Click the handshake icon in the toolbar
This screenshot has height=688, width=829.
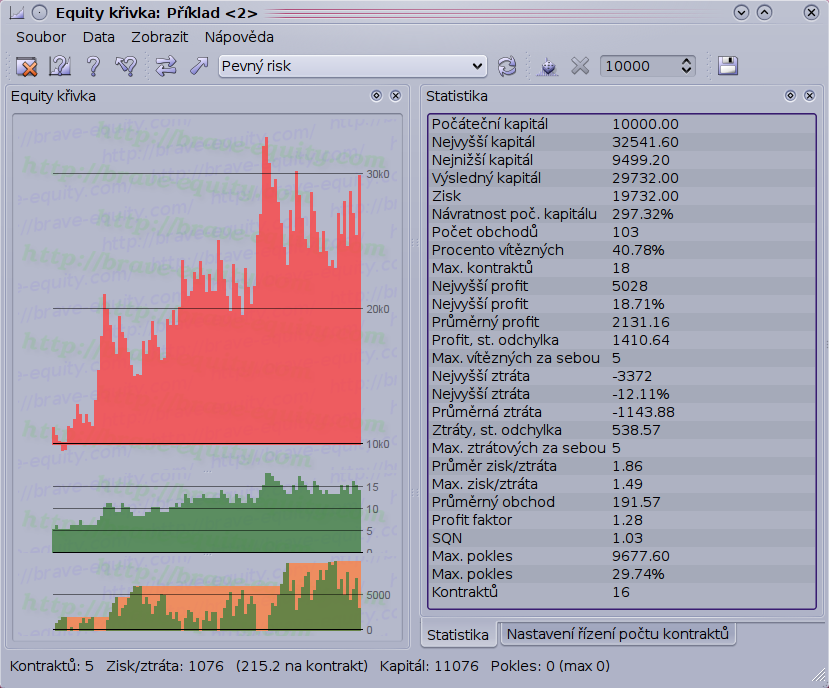tap(125, 66)
